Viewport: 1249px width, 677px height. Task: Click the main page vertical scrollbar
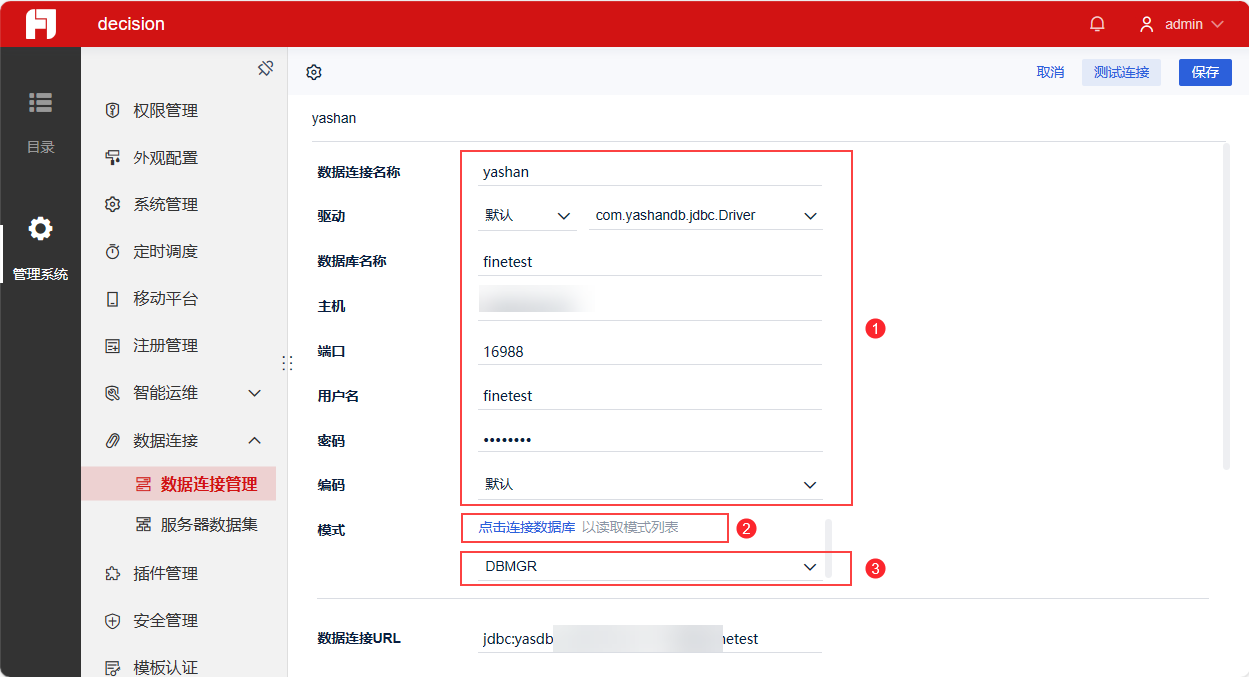tap(1227, 306)
